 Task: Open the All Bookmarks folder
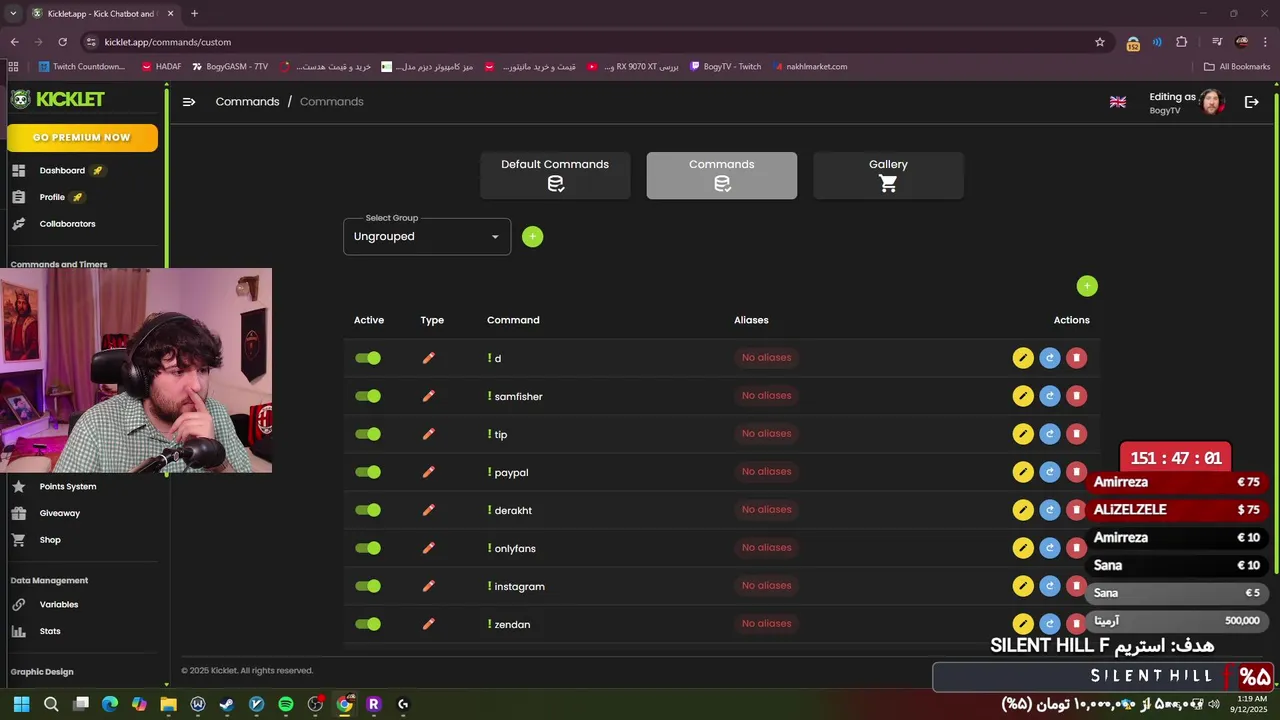(1237, 67)
